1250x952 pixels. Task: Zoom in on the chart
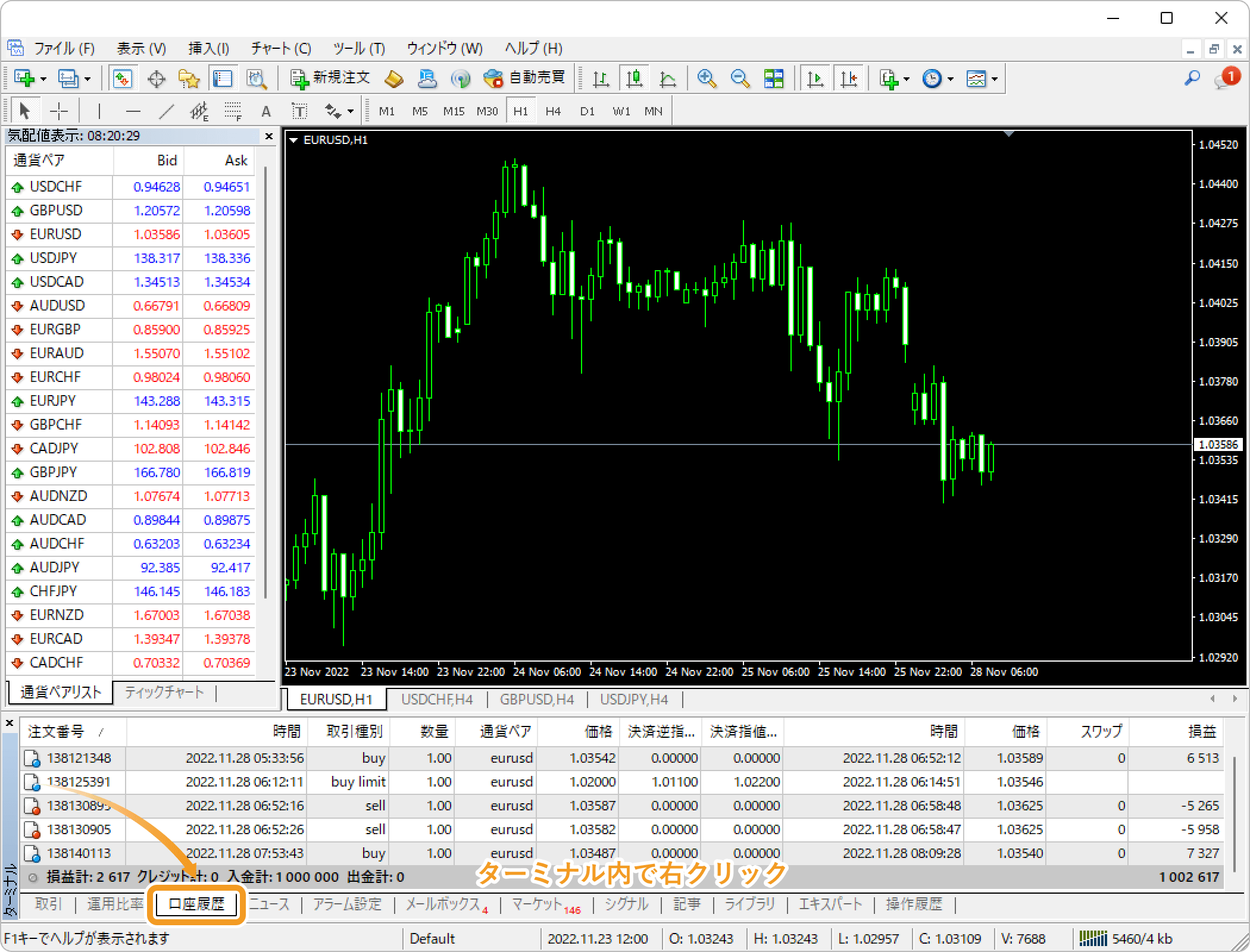(707, 79)
